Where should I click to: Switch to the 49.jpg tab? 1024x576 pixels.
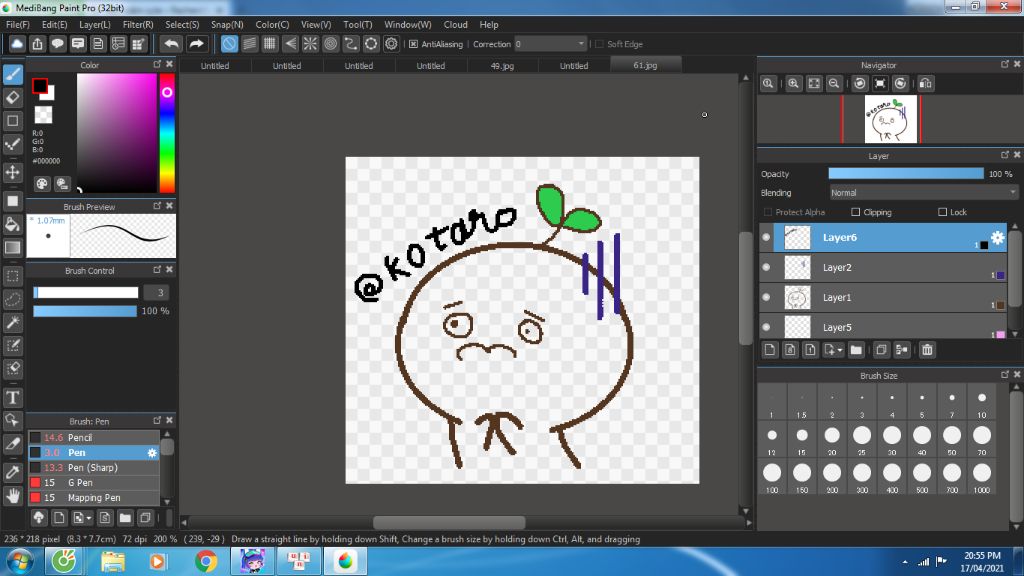tap(502, 65)
